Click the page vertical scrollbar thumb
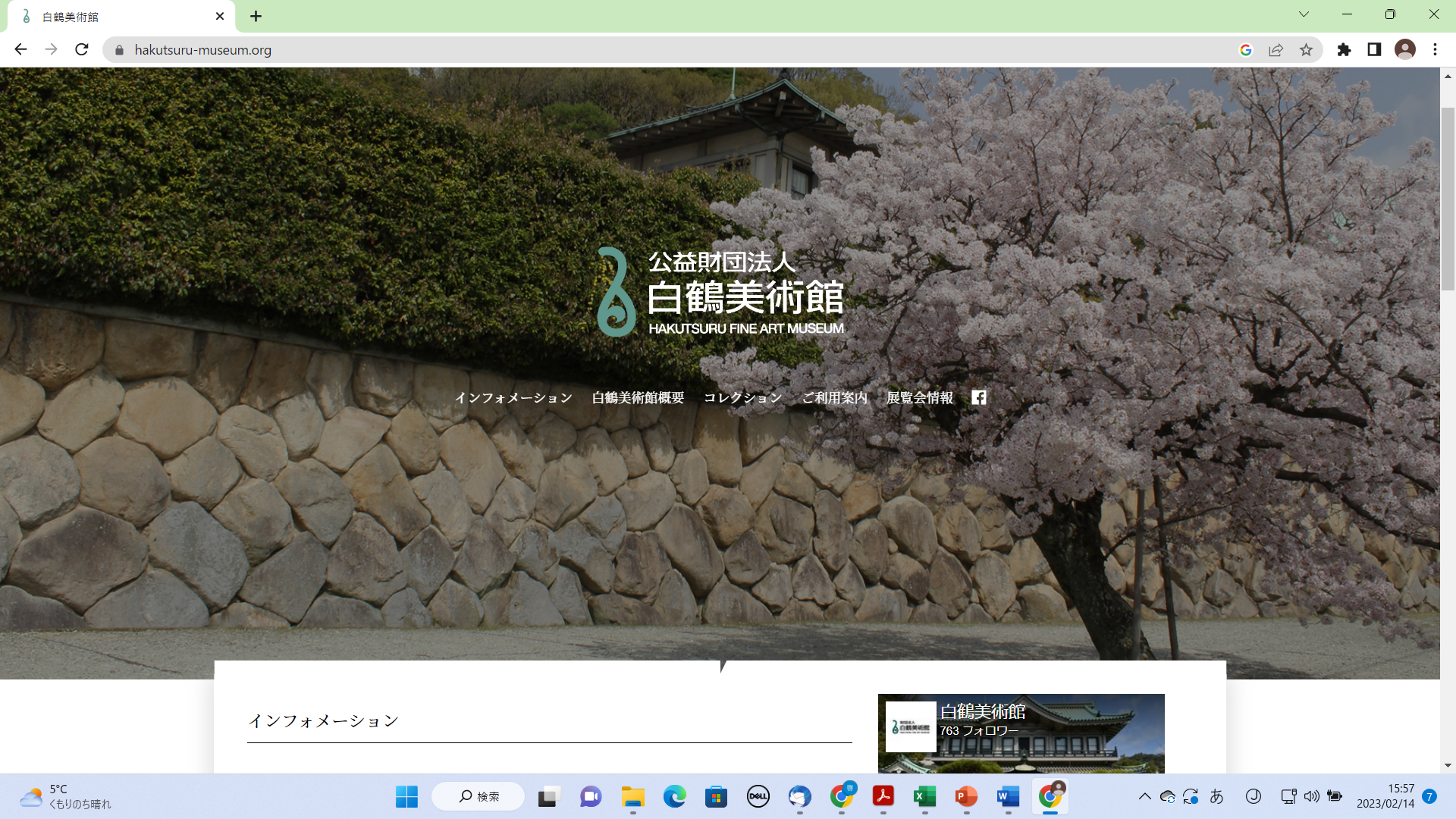Viewport: 1456px width, 819px height. pyautogui.click(x=1448, y=197)
